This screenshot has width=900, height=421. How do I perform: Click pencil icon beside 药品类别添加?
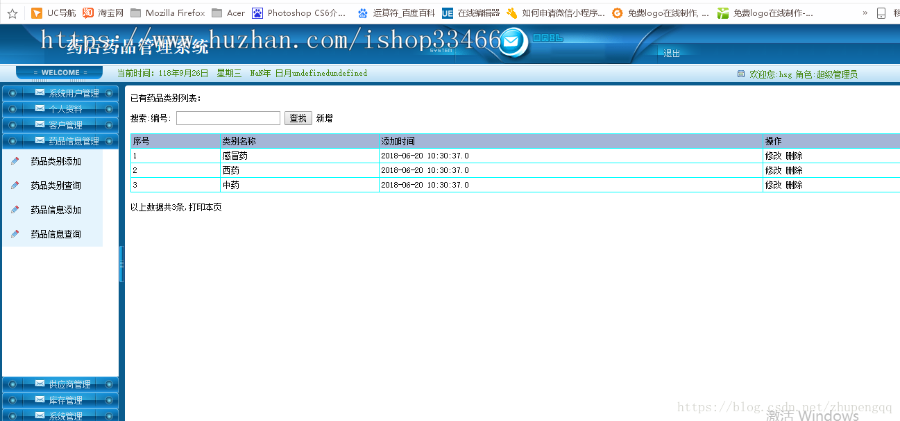tap(15, 161)
